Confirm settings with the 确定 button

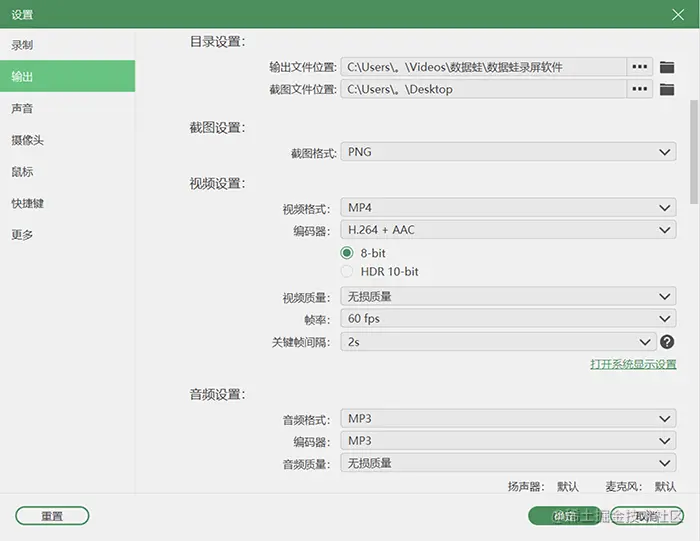coord(564,516)
